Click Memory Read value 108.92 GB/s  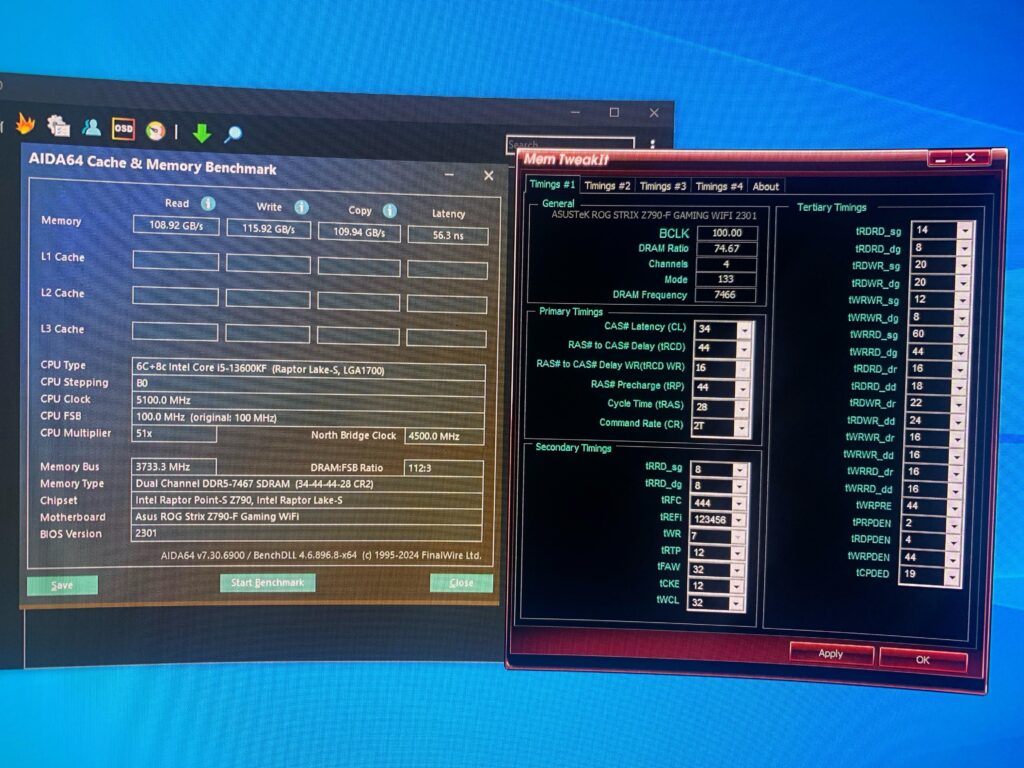coord(176,225)
